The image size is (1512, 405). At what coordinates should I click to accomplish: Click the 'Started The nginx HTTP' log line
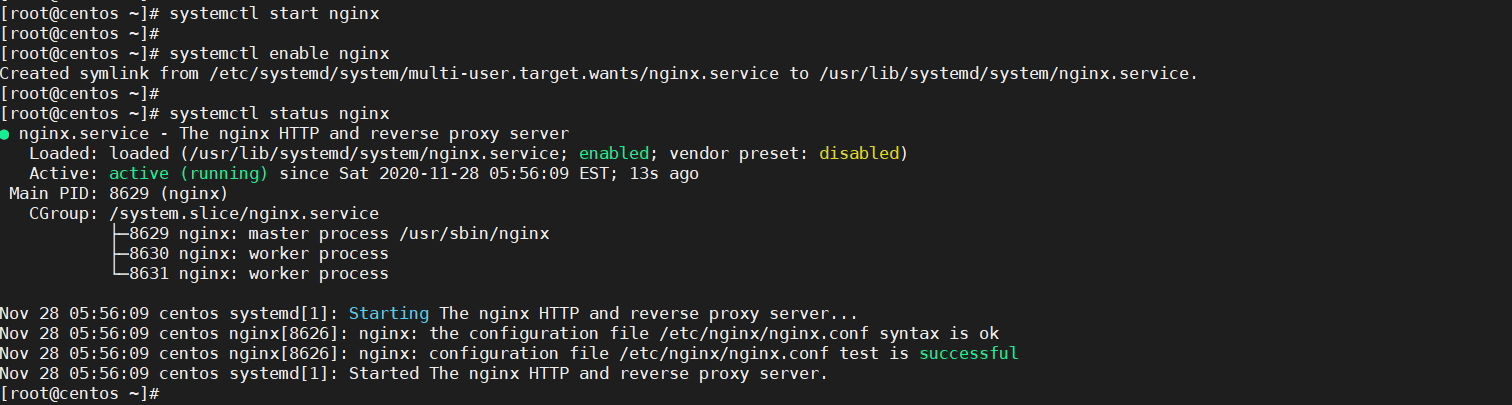pyautogui.click(x=414, y=374)
